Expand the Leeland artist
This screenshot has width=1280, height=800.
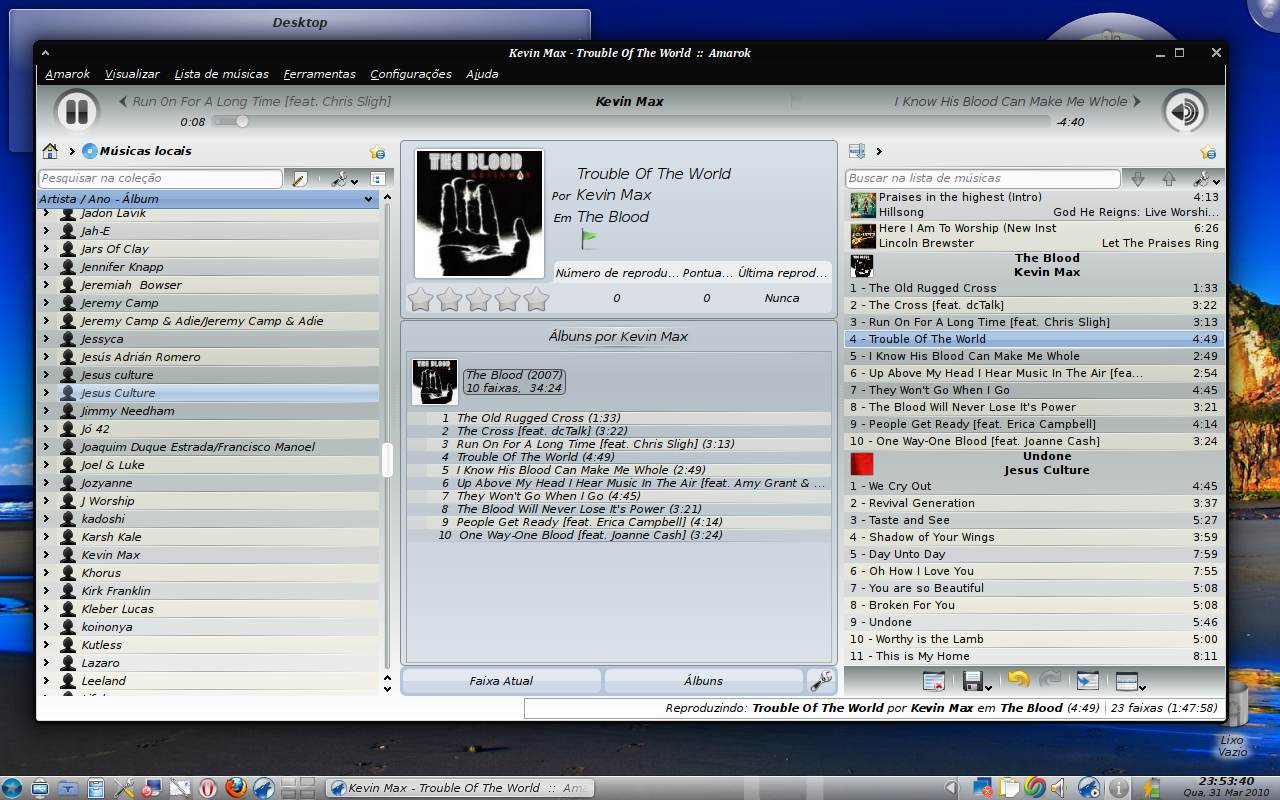tap(46, 681)
